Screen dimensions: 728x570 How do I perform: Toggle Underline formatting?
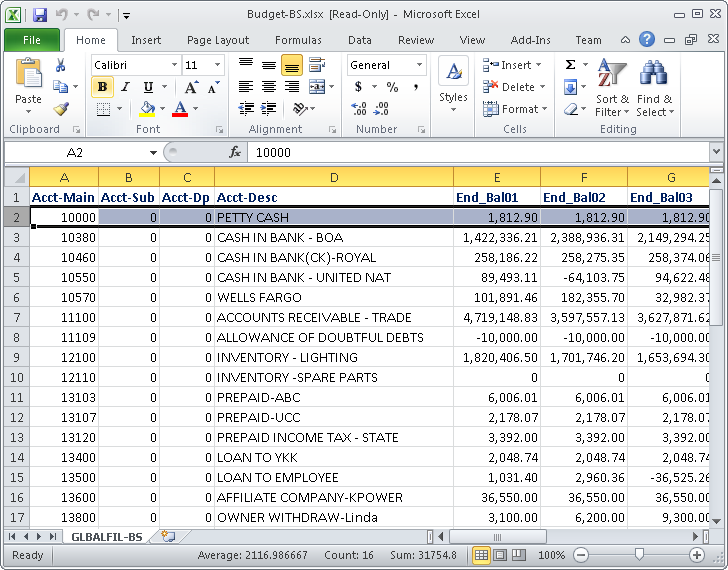pyautogui.click(x=148, y=87)
